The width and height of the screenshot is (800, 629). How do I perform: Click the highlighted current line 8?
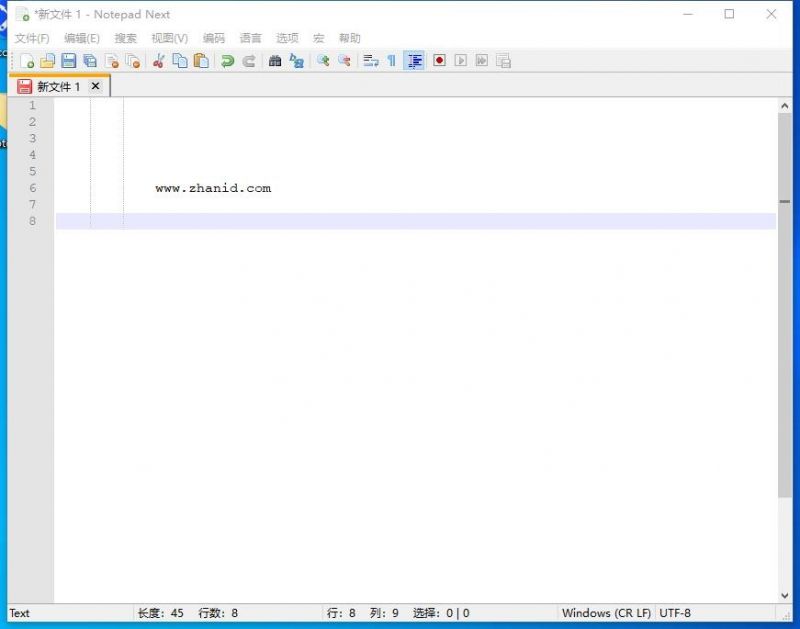tap(416, 221)
